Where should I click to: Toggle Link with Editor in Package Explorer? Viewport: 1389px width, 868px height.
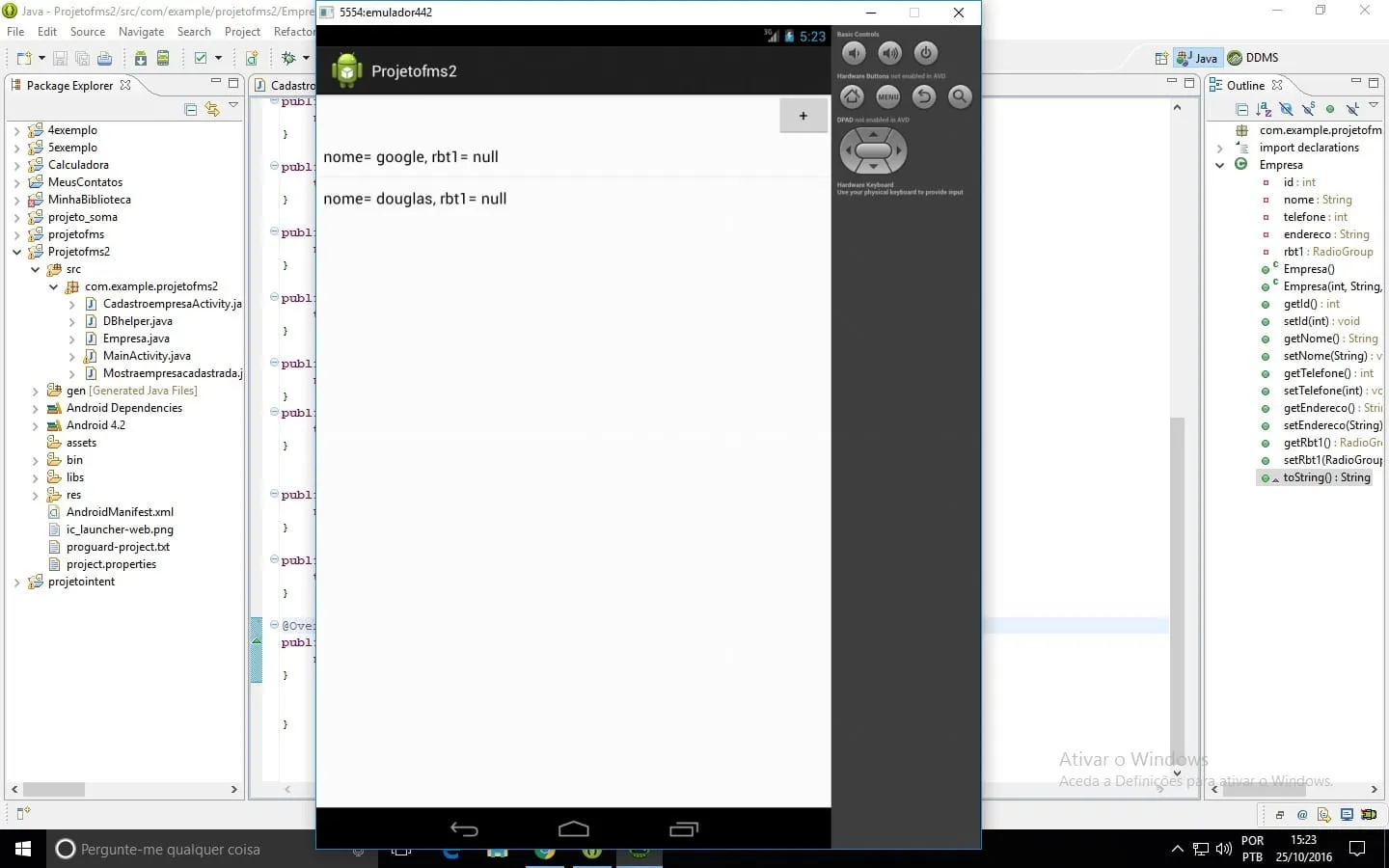click(212, 109)
